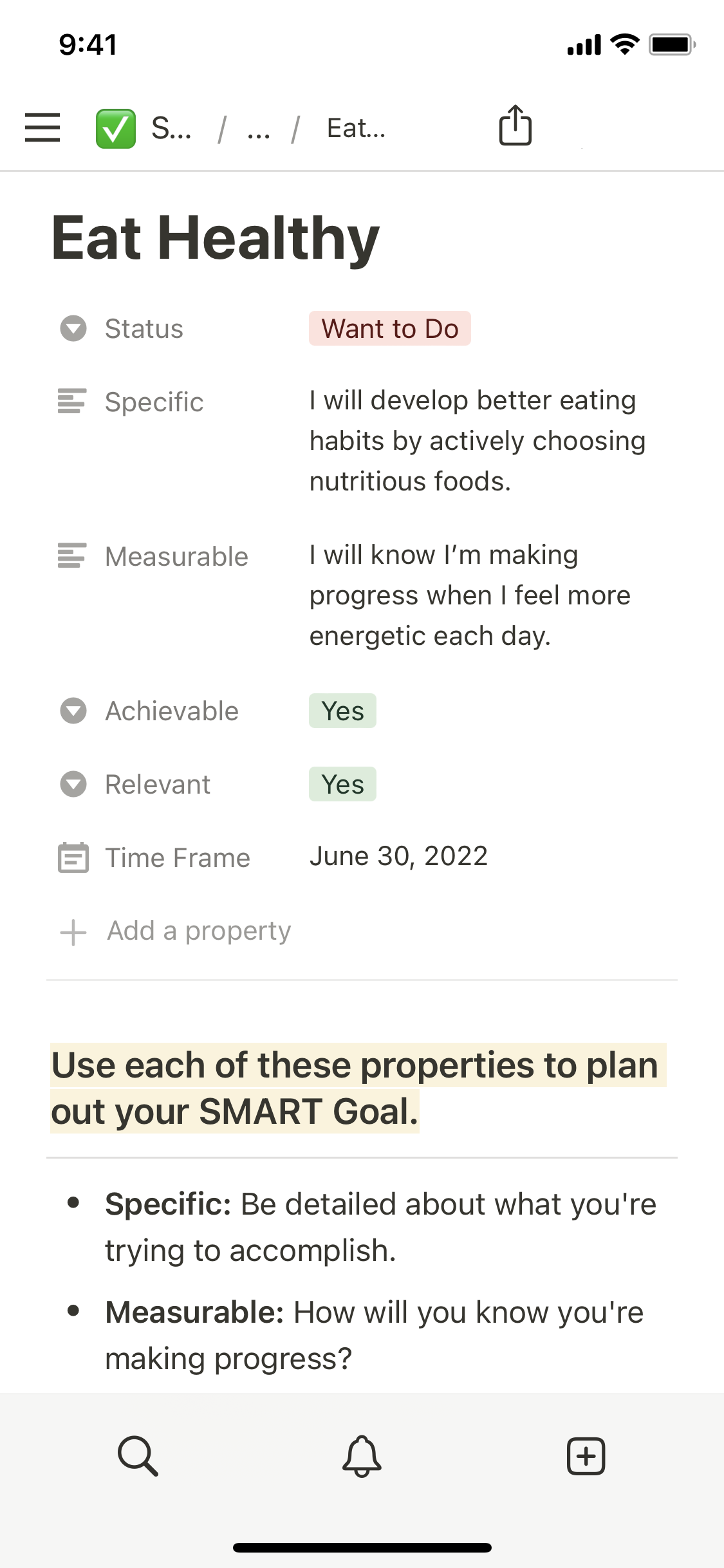Expand the collapsed breadcrumb ellipsis
This screenshot has height=1568, width=724.
[259, 130]
